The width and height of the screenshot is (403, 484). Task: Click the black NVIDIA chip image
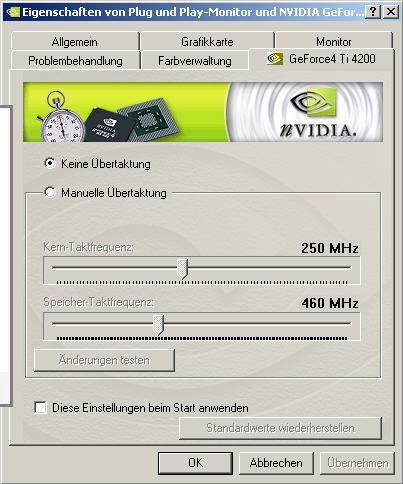point(108,125)
